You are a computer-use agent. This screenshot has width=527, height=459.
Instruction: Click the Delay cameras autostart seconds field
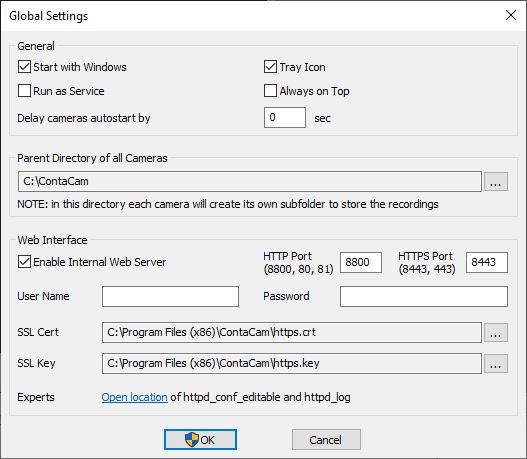[285, 118]
